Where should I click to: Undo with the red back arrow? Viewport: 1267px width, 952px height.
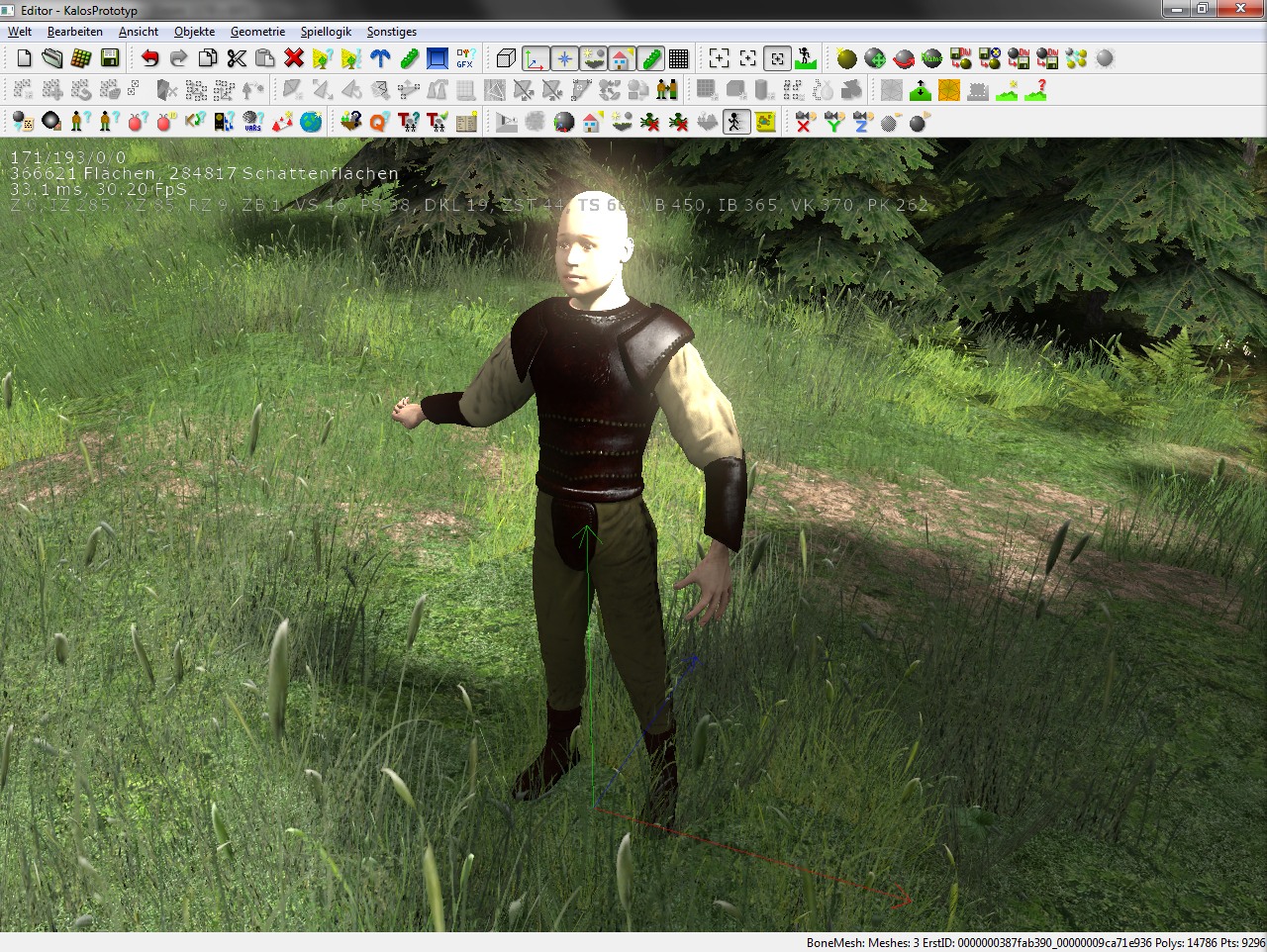click(x=149, y=58)
